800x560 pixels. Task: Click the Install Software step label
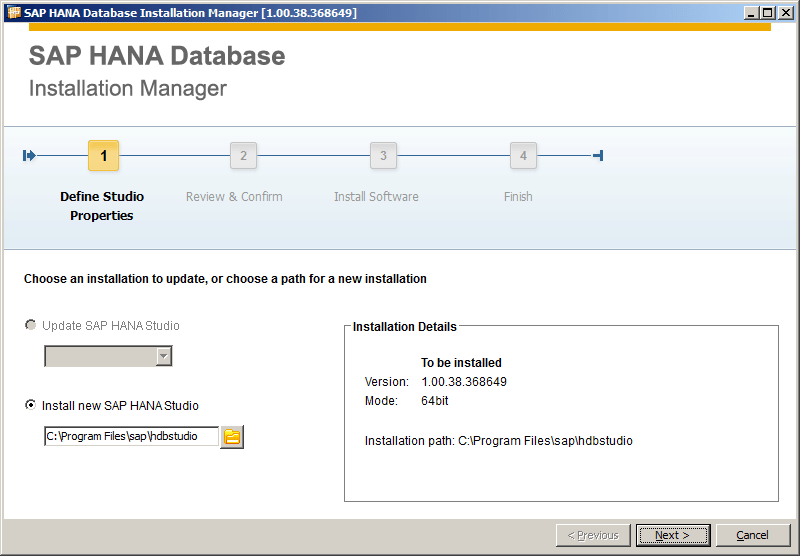coord(376,197)
